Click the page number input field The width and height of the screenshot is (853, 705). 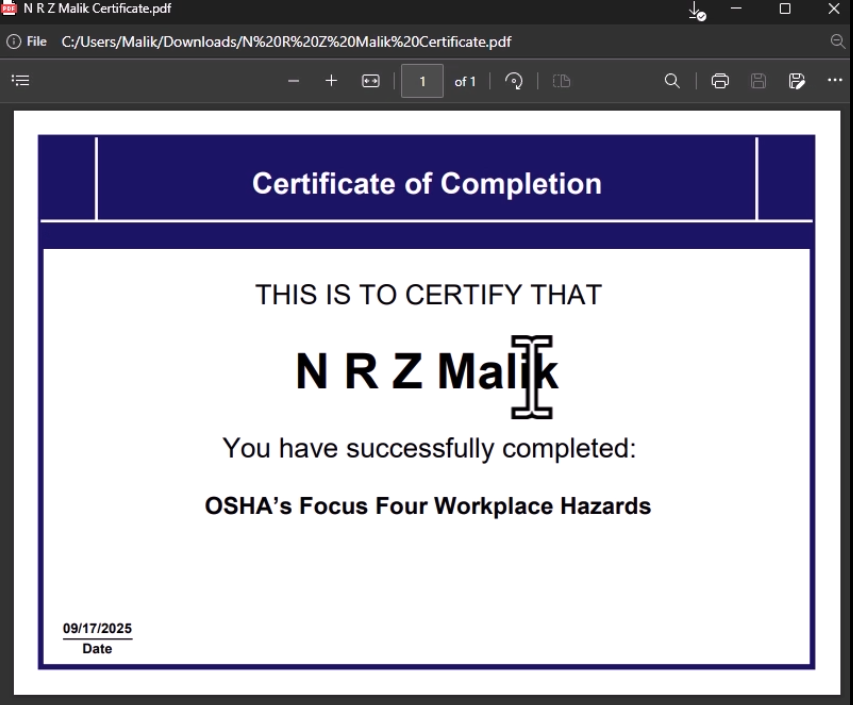pyautogui.click(x=422, y=81)
